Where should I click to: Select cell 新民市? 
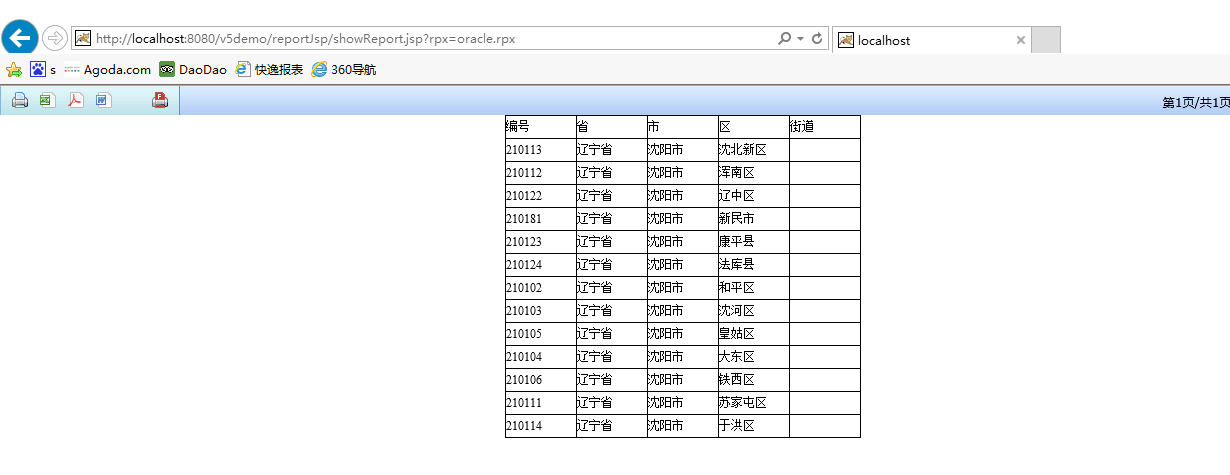coord(754,219)
